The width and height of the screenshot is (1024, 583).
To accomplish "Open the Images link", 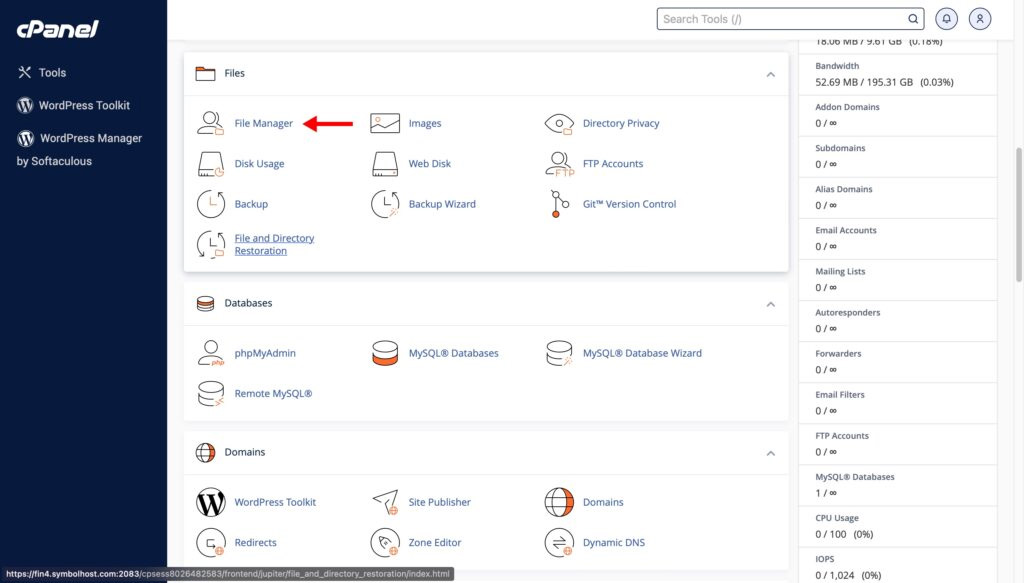I will coord(425,123).
